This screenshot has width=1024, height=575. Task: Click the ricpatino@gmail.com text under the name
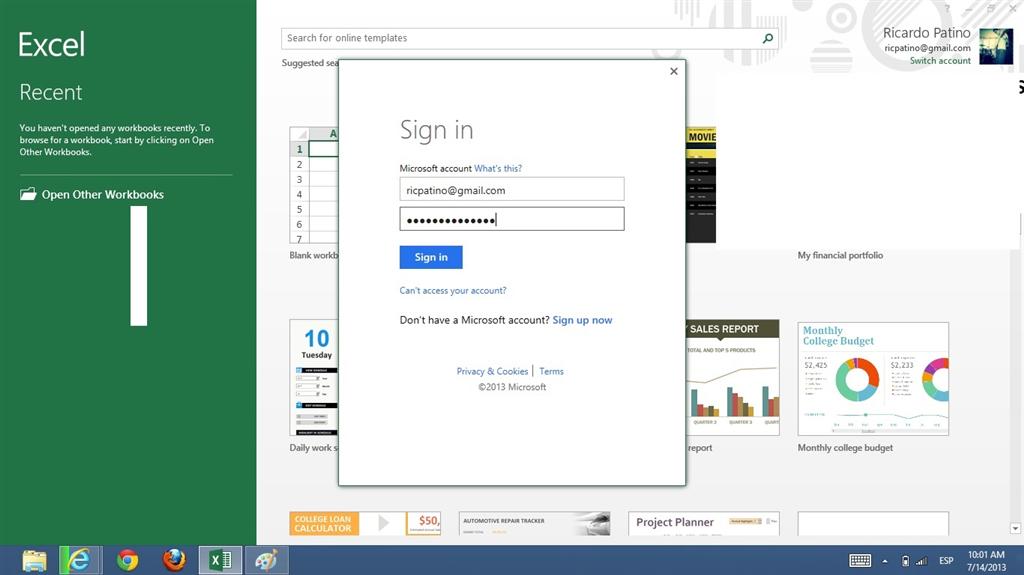pyautogui.click(x=927, y=48)
